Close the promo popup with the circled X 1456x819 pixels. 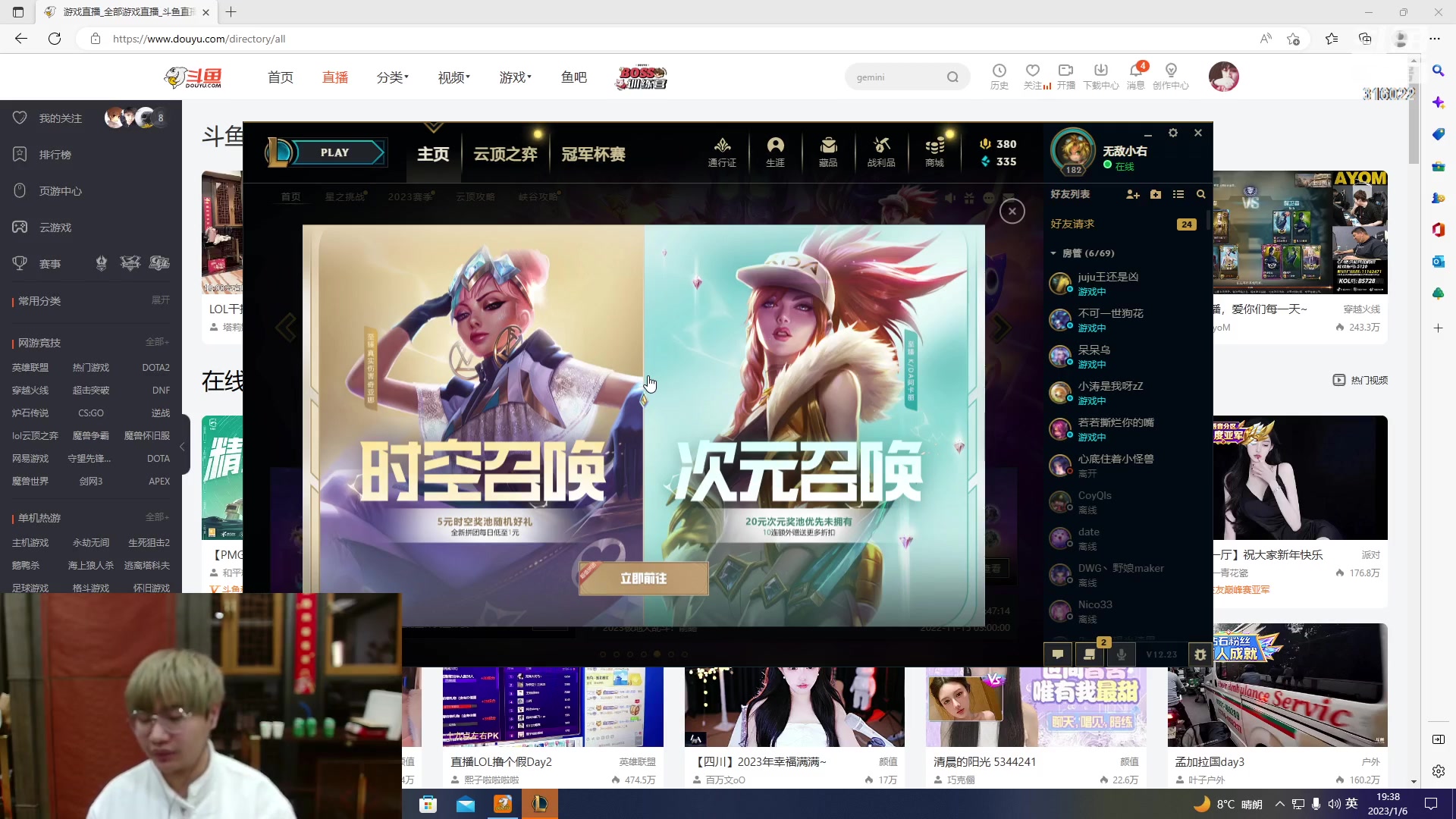1012,212
